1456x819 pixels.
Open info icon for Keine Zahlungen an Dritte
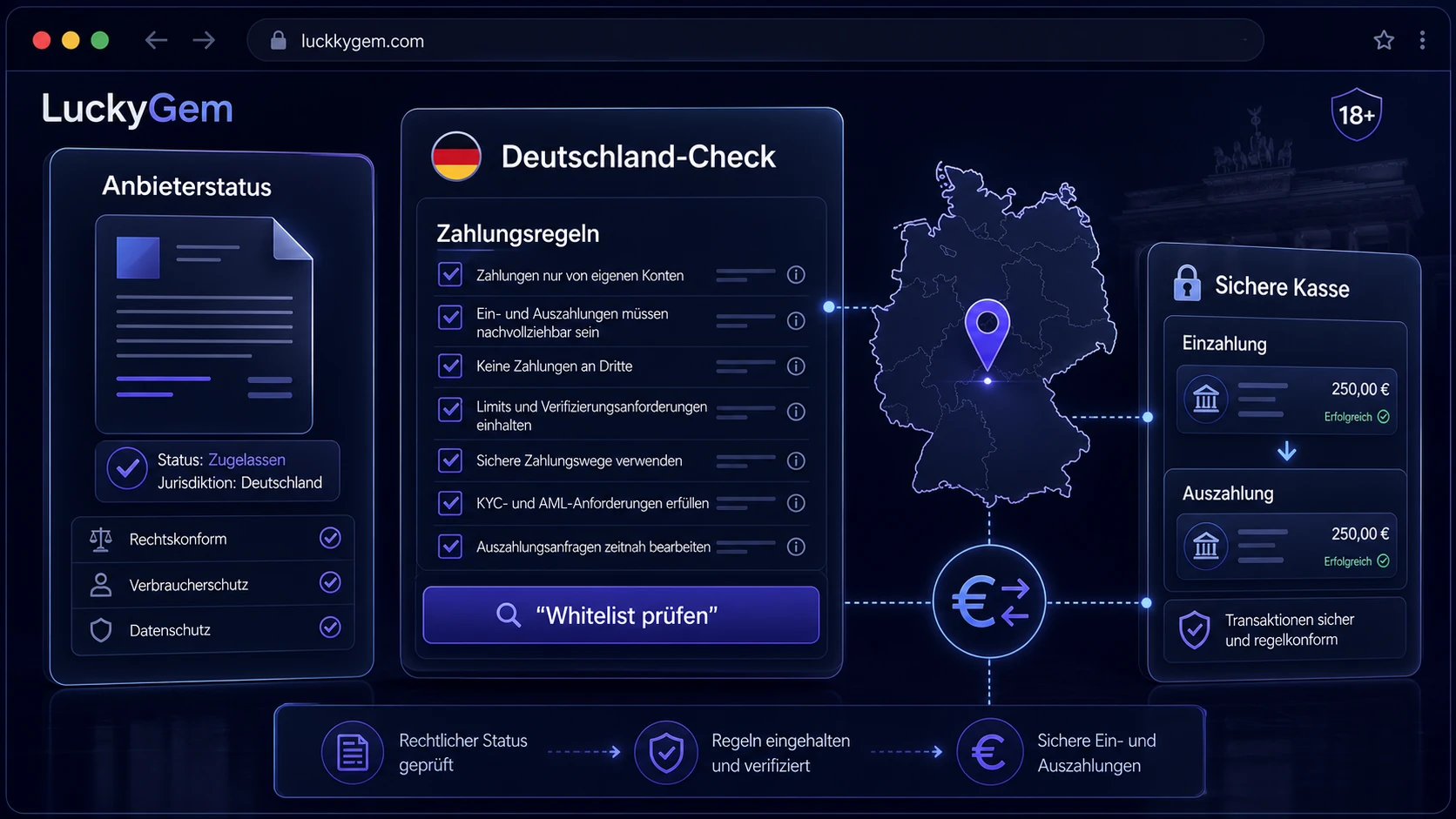point(796,366)
